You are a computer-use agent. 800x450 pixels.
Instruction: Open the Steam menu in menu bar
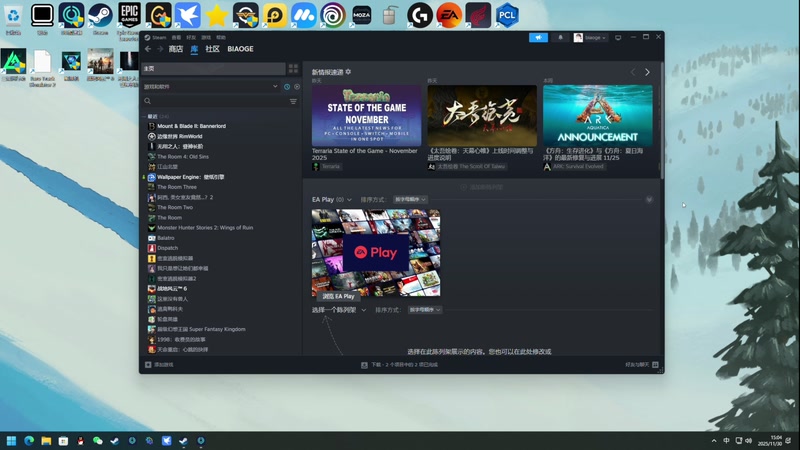pyautogui.click(x=156, y=37)
